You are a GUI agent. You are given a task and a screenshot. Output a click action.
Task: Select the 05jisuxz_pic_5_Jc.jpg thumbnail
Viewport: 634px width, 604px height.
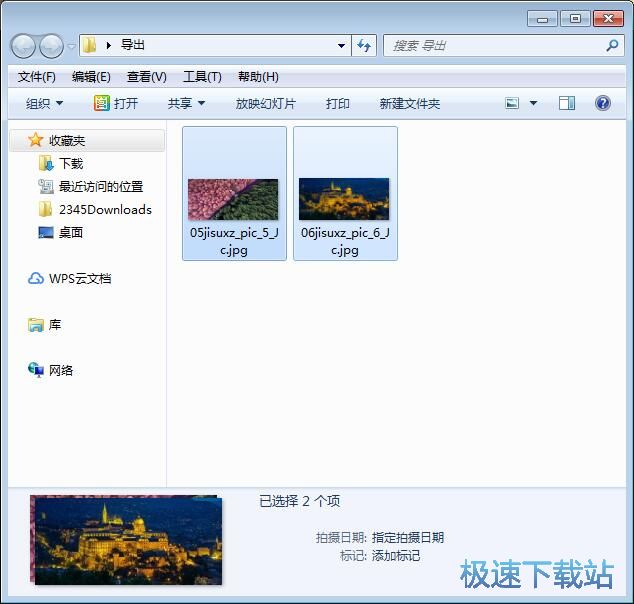click(233, 199)
